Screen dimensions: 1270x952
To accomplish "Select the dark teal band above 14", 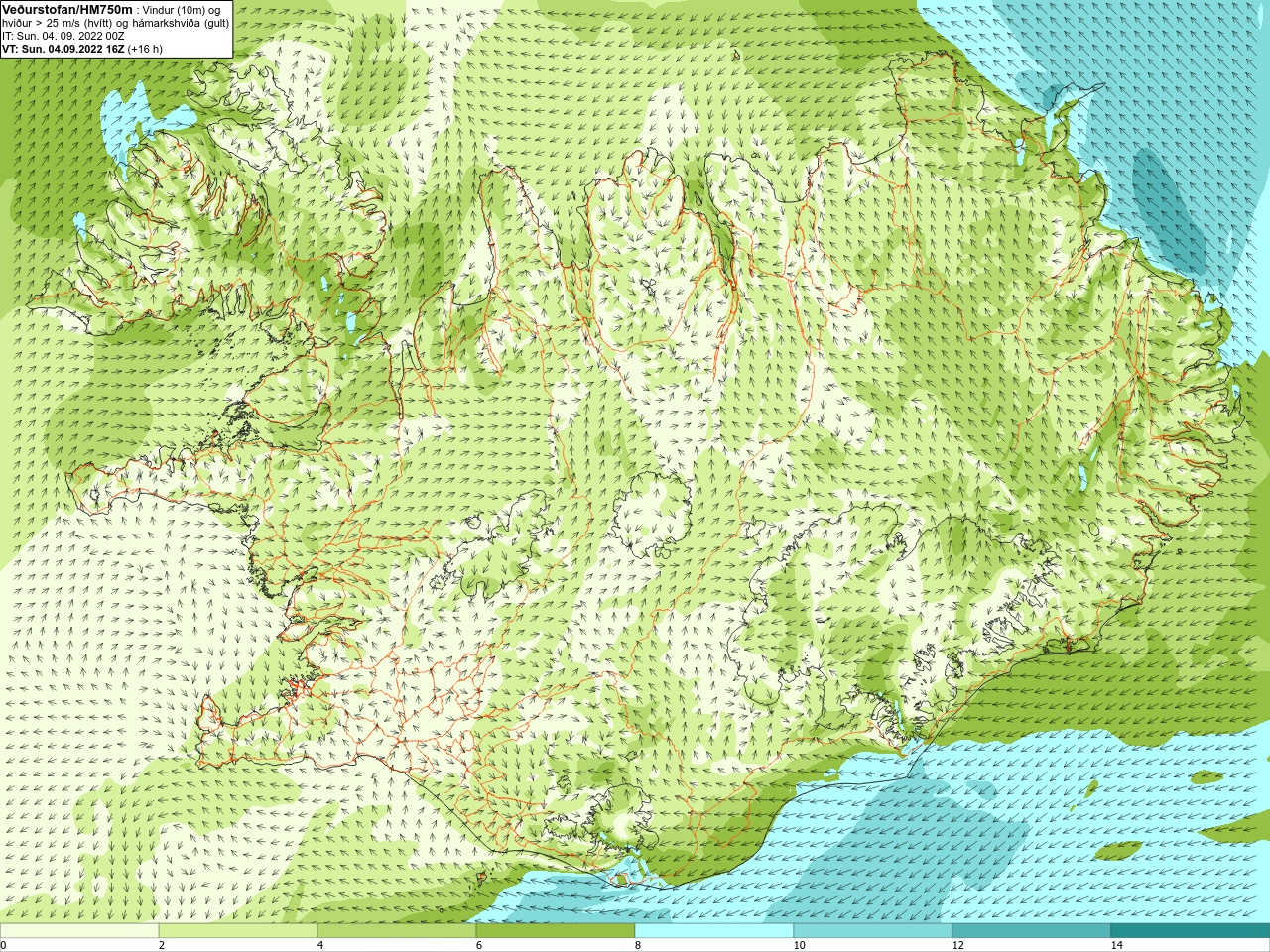I will [1191, 930].
